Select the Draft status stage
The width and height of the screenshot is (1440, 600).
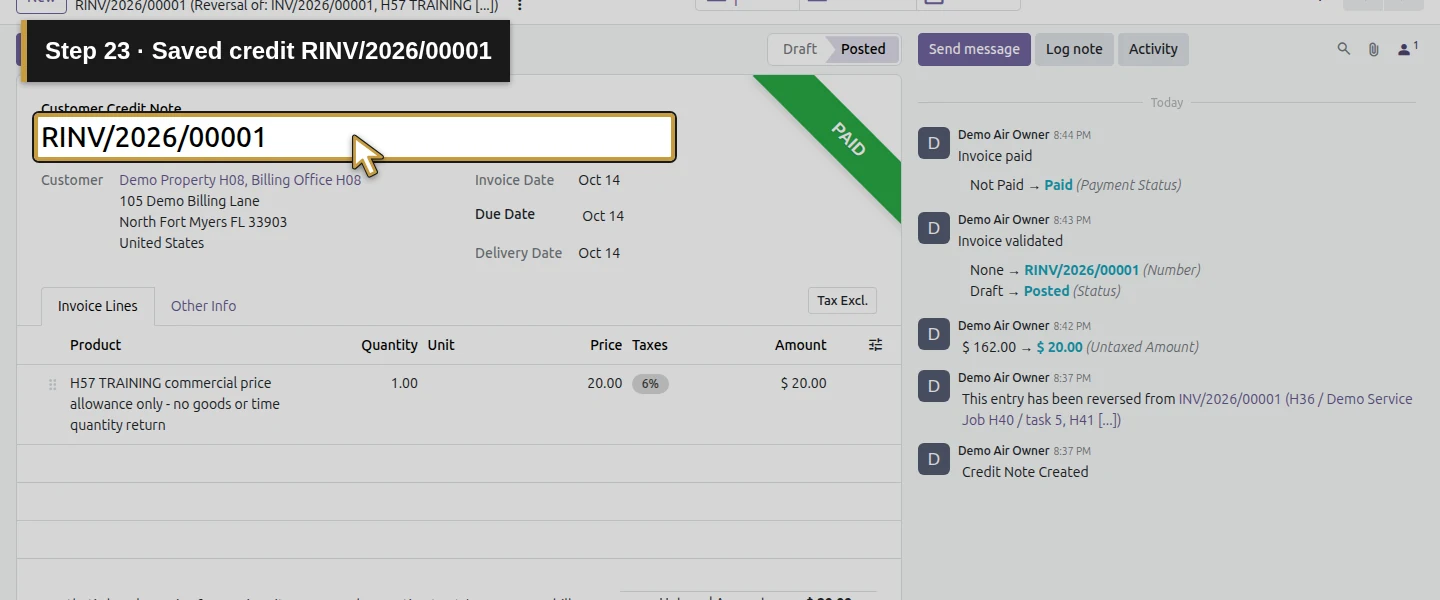point(799,49)
